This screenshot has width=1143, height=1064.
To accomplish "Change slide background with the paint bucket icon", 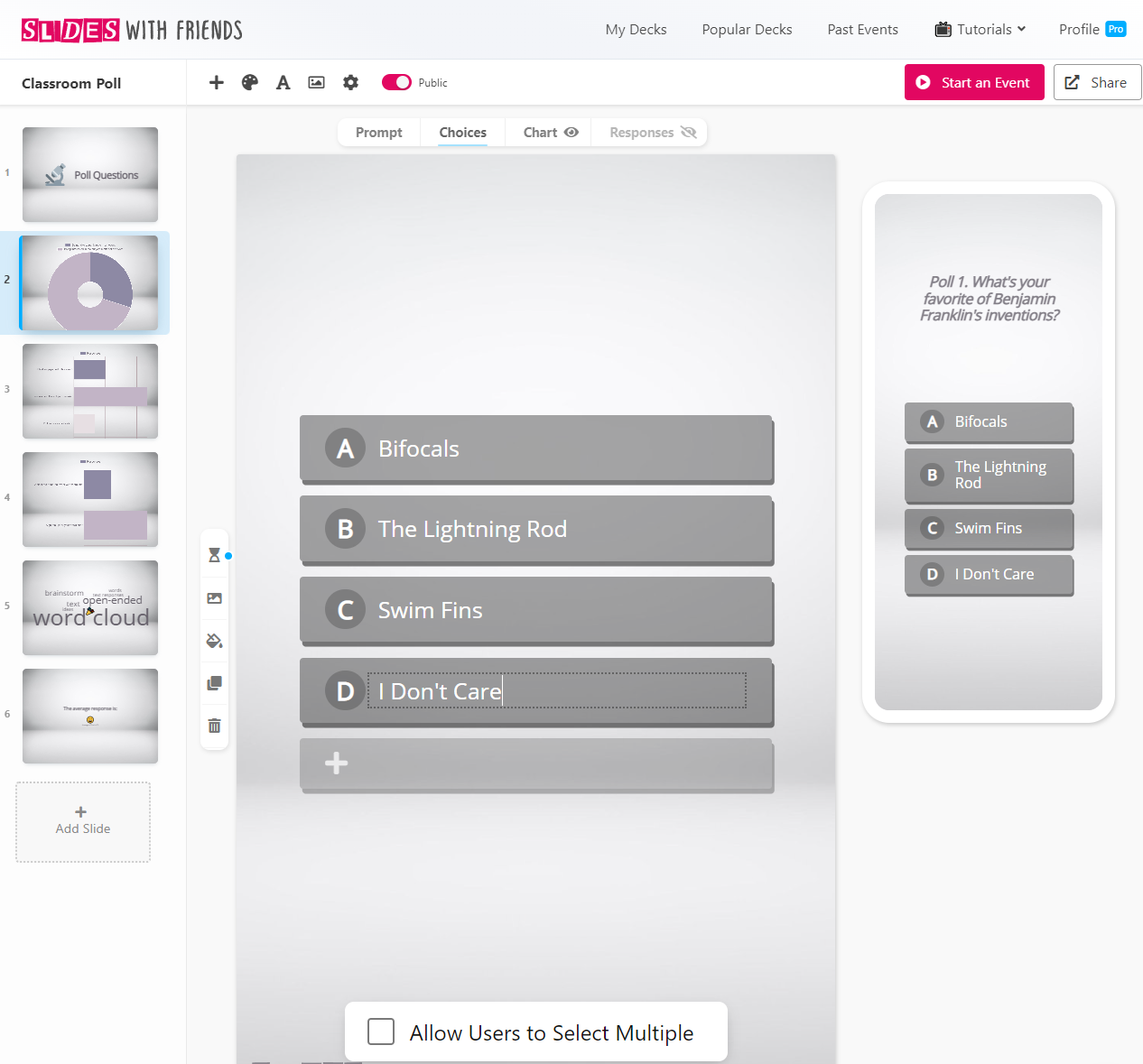I will click(x=214, y=641).
